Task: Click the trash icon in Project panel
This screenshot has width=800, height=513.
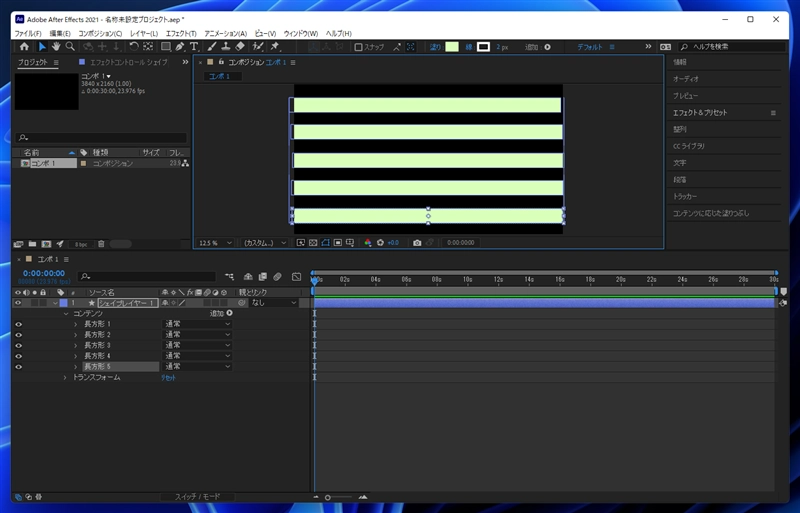Action: point(101,243)
